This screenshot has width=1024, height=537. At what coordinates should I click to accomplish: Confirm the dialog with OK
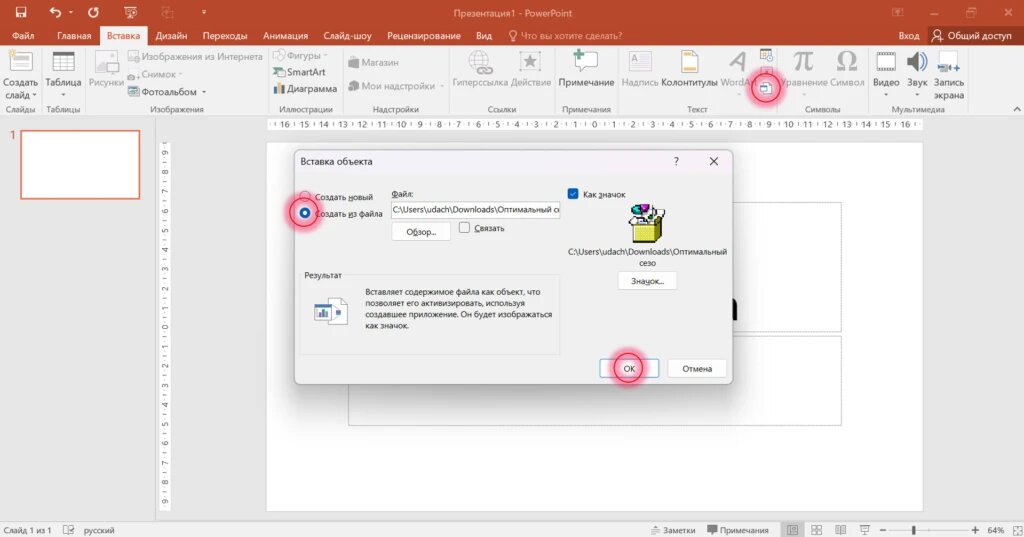[x=629, y=368]
